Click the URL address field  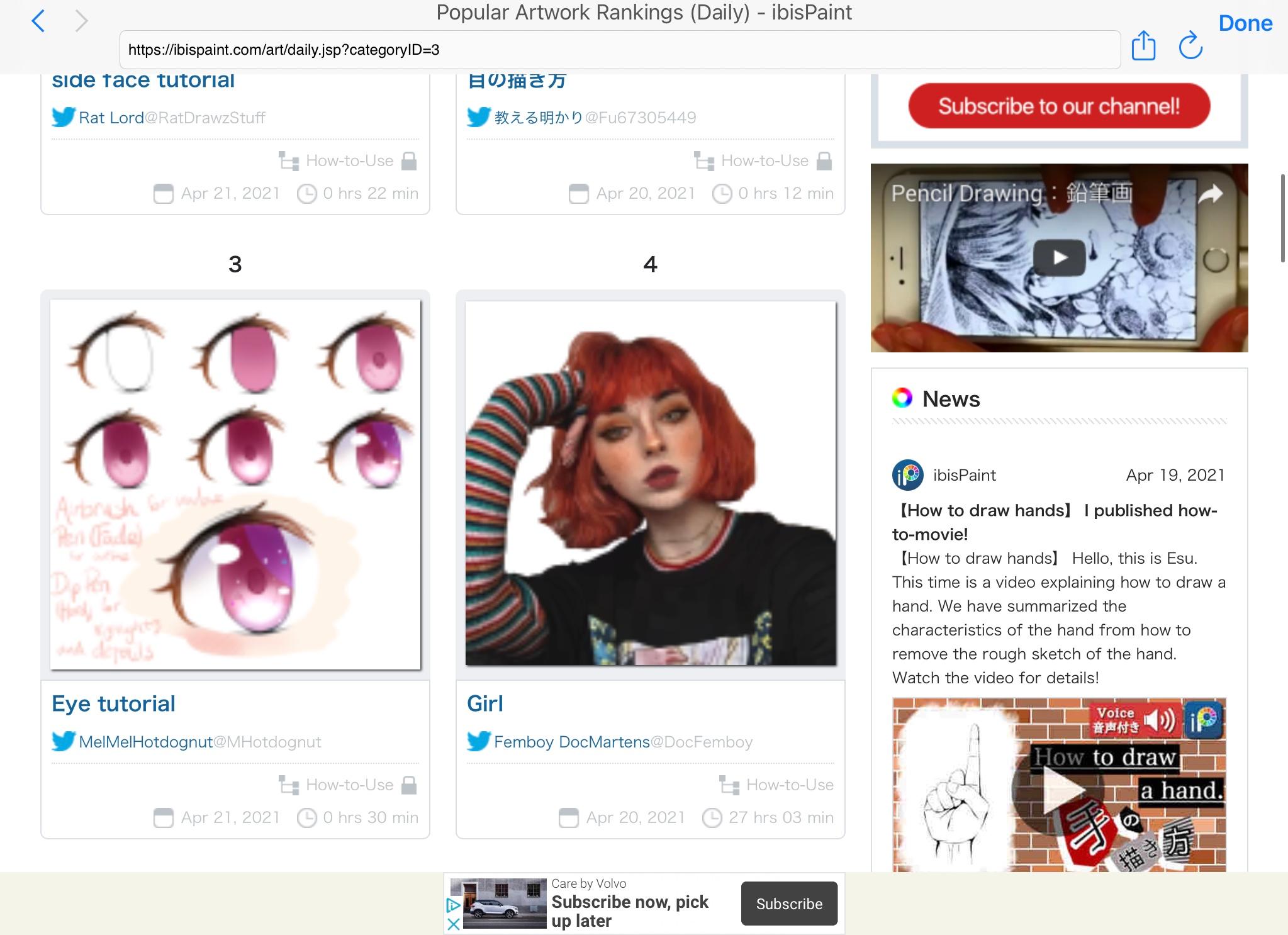click(x=620, y=50)
